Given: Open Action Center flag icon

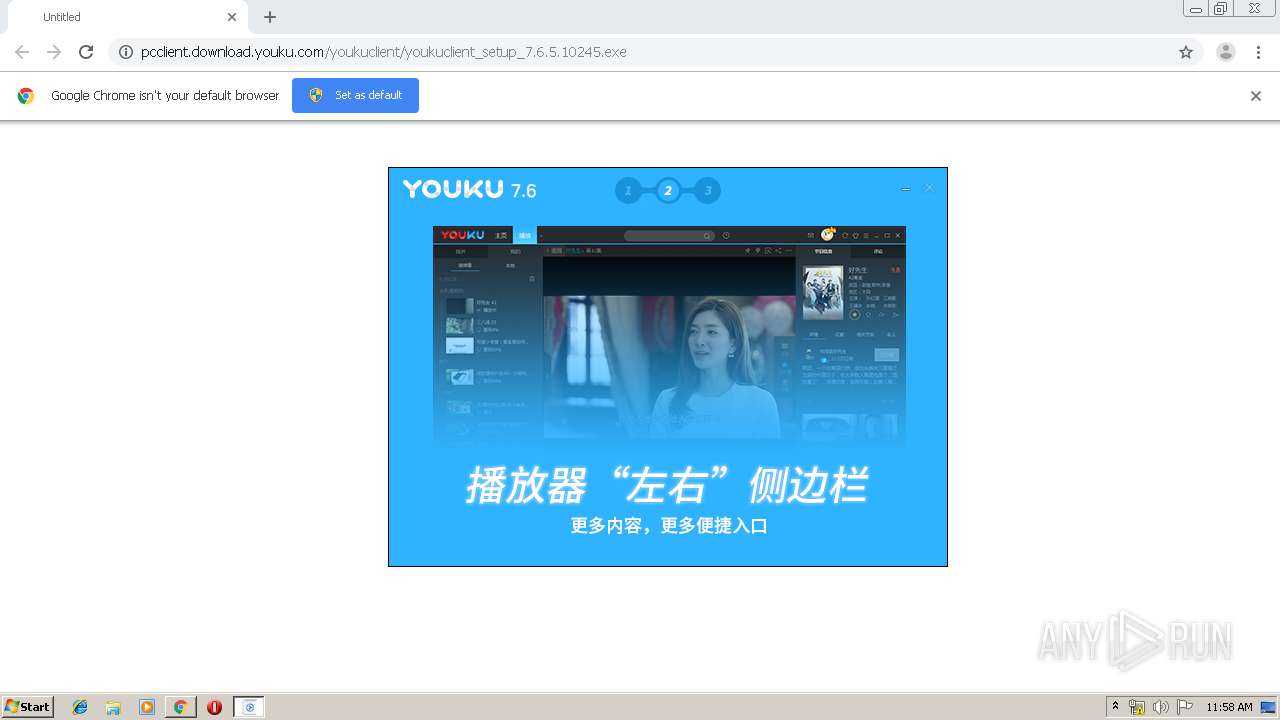Looking at the screenshot, I should 1185,707.
